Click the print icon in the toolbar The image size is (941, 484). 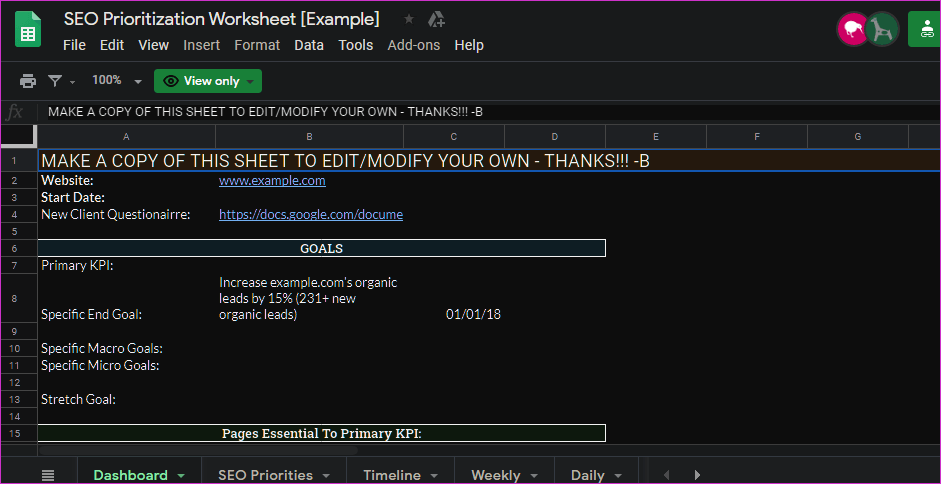point(28,80)
